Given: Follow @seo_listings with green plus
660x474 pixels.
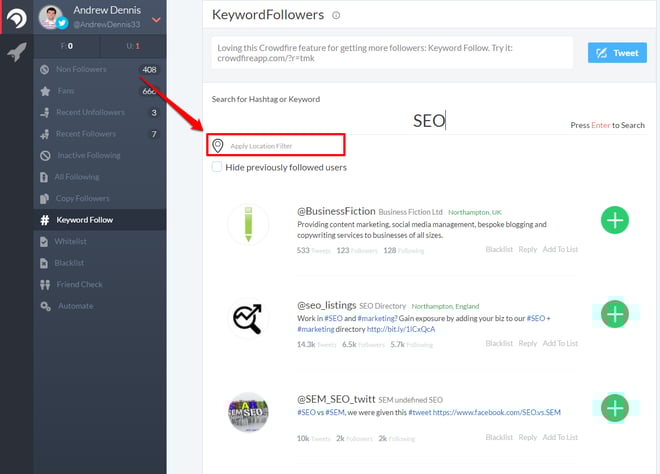Looking at the screenshot, I should point(615,314).
